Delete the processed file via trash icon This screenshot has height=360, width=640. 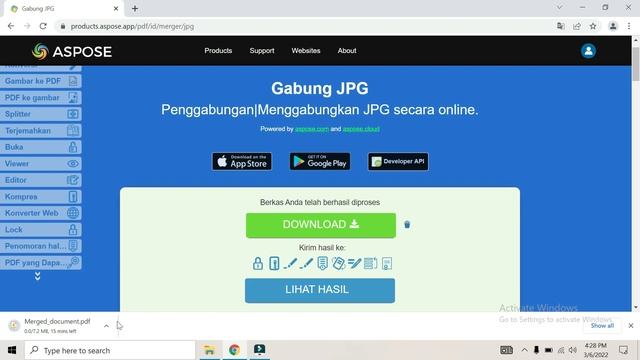point(407,224)
